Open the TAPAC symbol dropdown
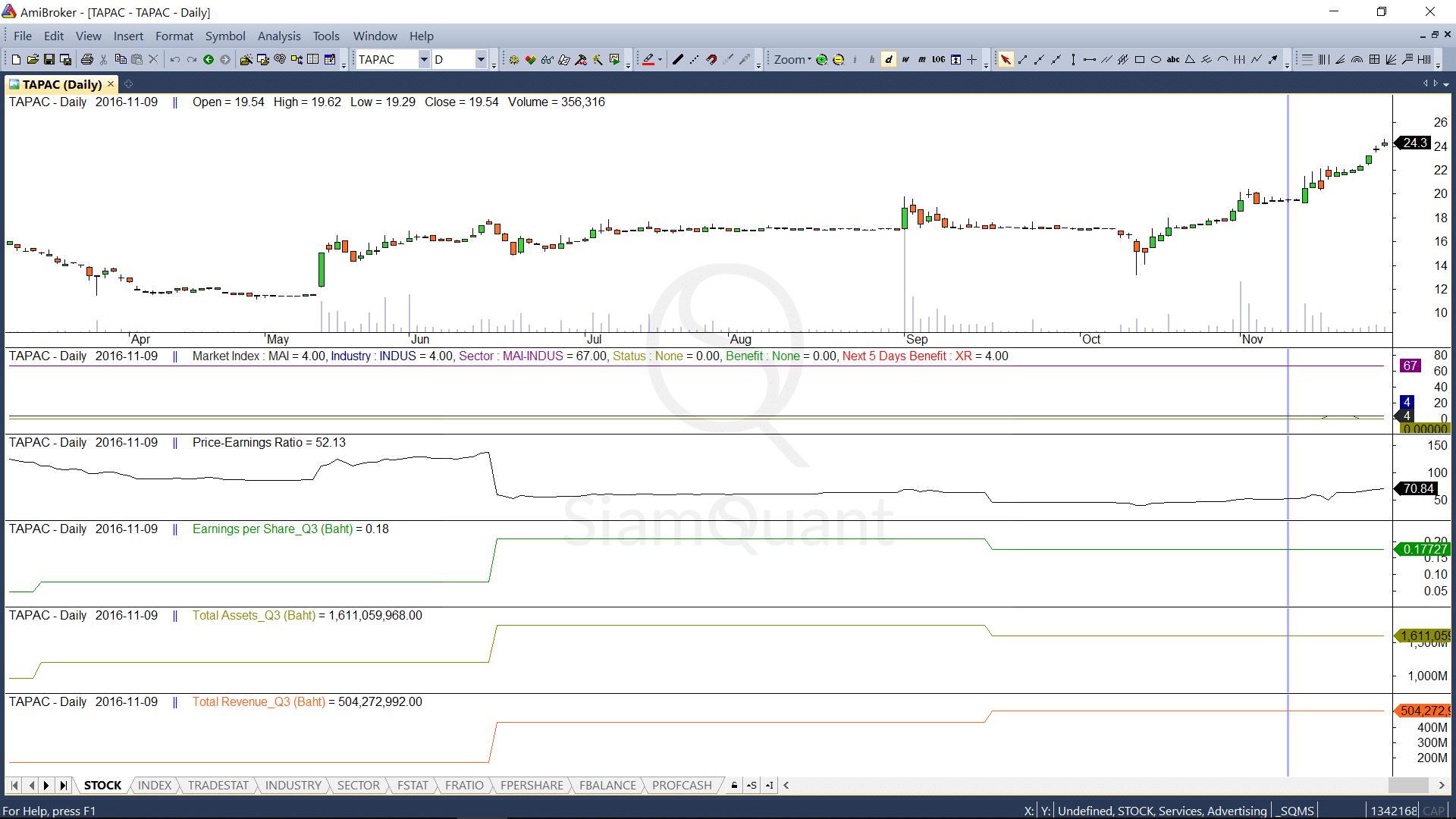This screenshot has height=819, width=1456. [x=424, y=59]
